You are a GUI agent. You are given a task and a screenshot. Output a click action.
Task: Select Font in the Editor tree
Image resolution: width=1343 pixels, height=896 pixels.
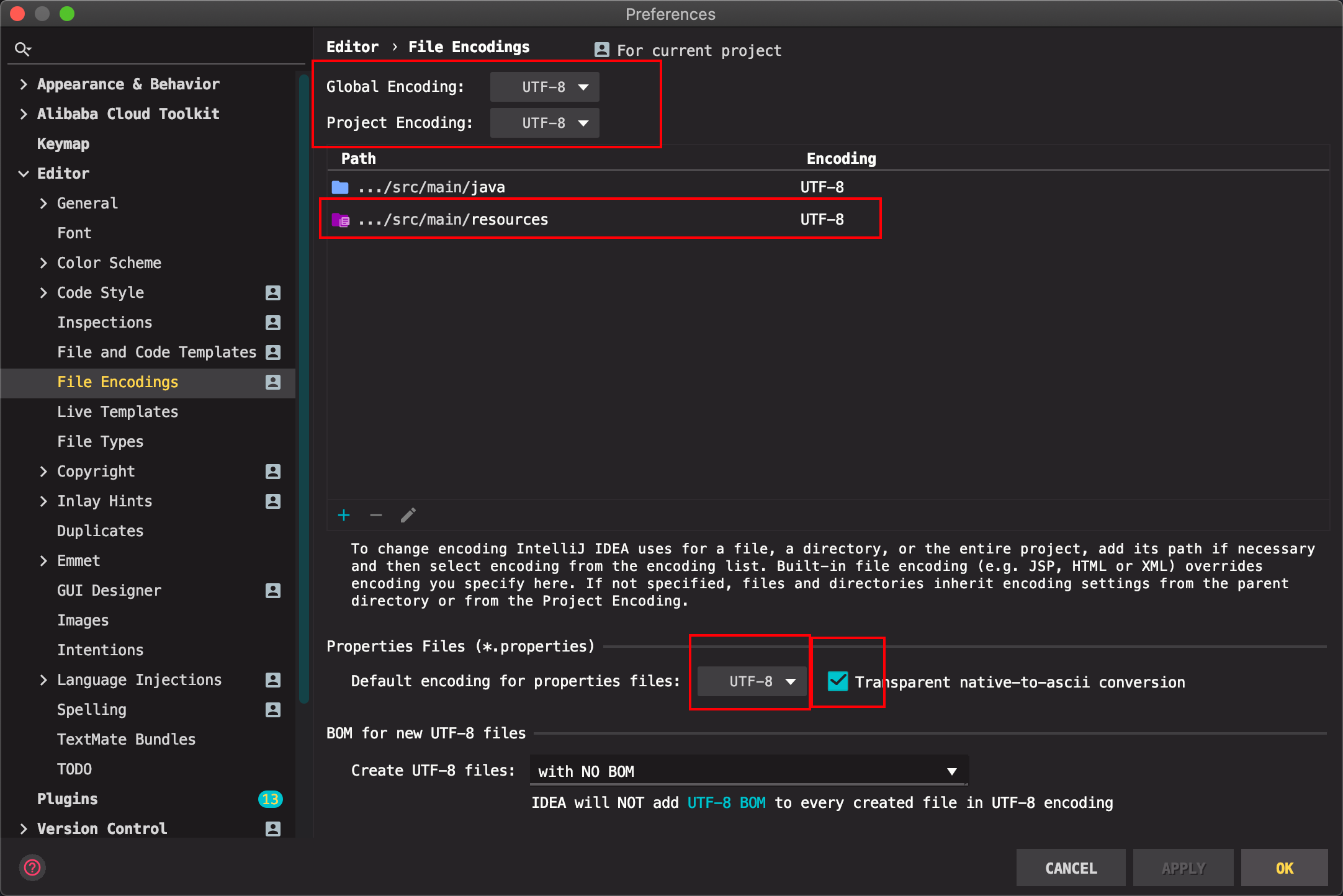[x=74, y=233]
